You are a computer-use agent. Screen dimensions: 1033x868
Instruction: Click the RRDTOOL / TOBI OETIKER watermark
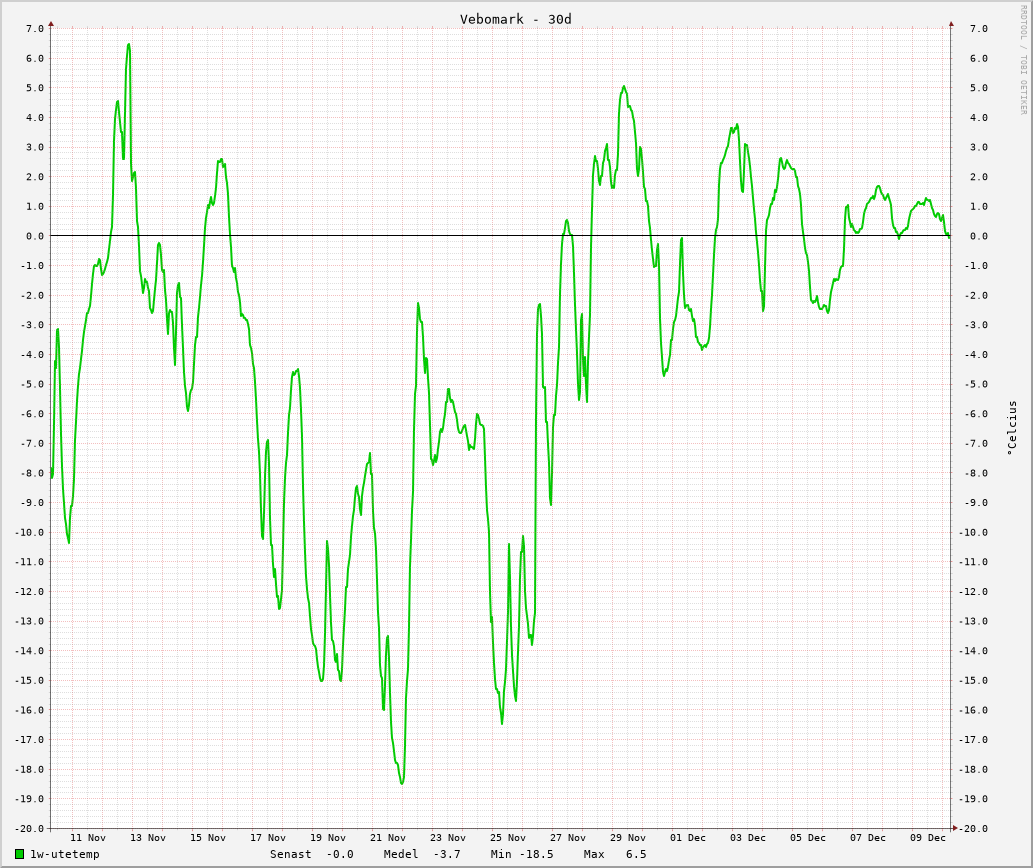1023,60
